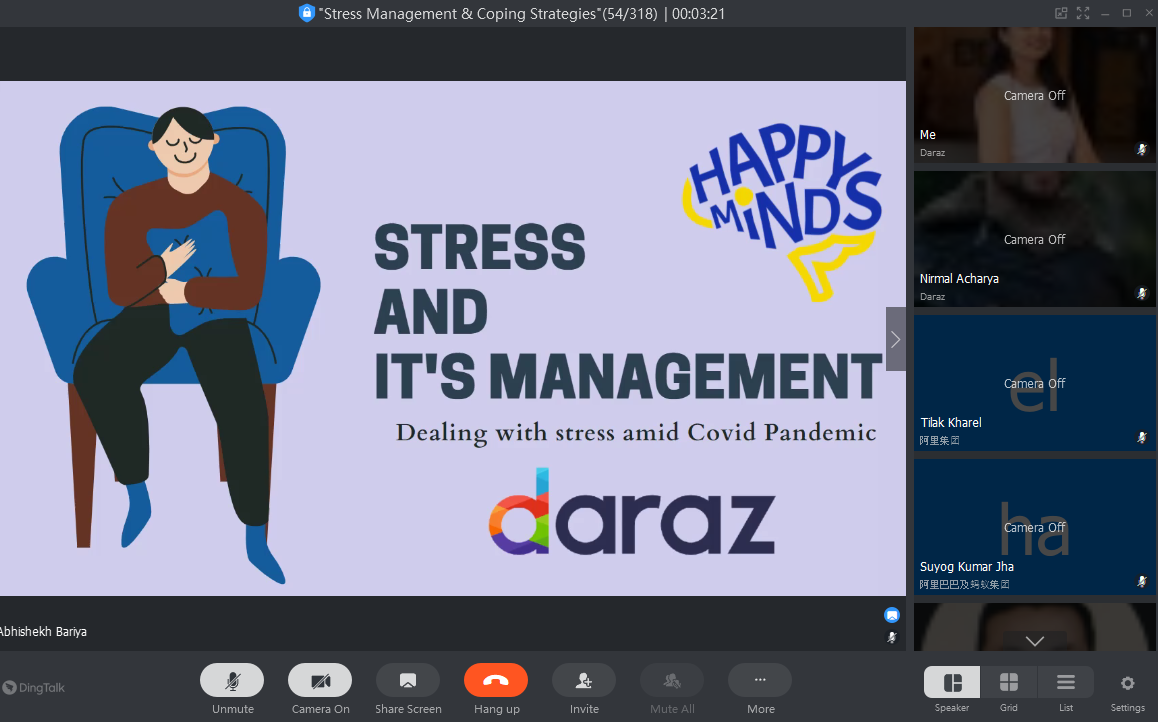The image size is (1158, 722).
Task: Select Tilak Kharel's video tile
Action: click(1035, 383)
